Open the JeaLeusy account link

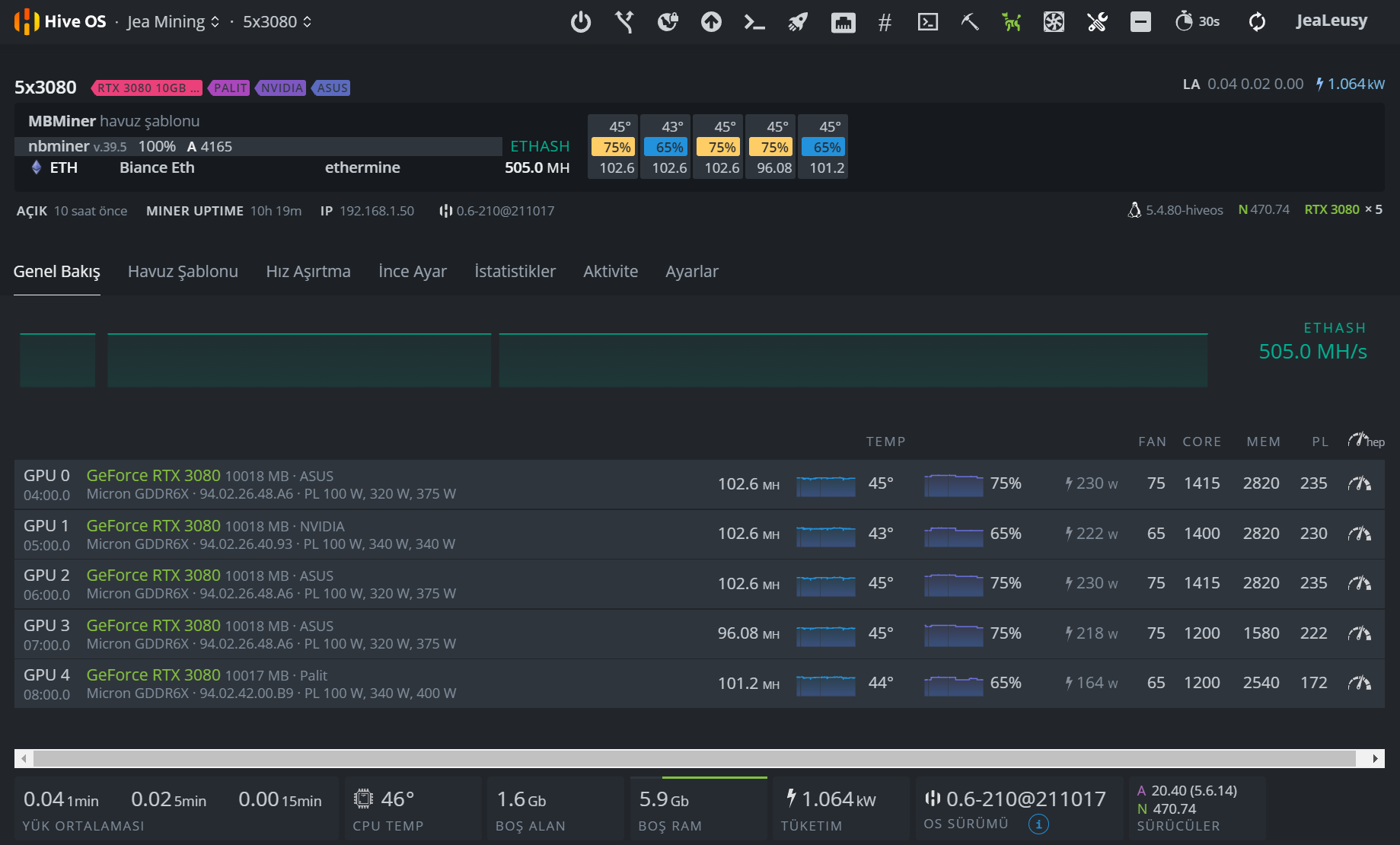pyautogui.click(x=1331, y=21)
